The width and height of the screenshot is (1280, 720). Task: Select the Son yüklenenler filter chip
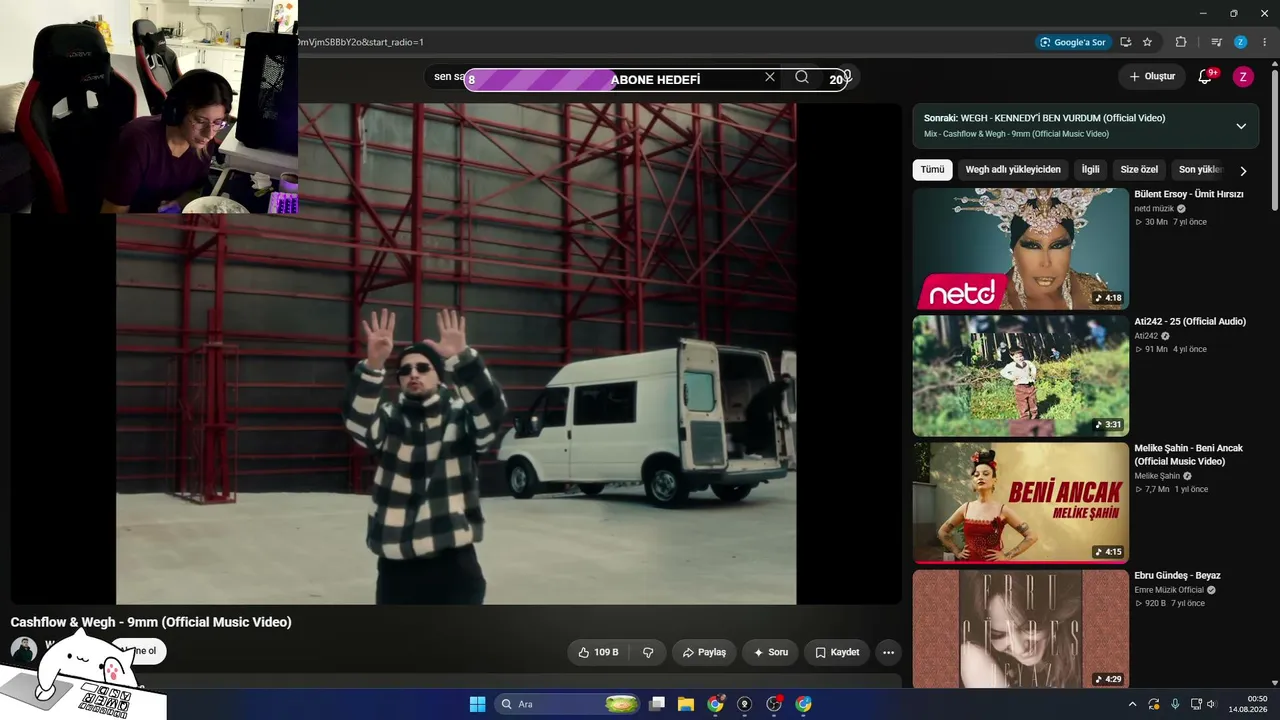click(1198, 170)
